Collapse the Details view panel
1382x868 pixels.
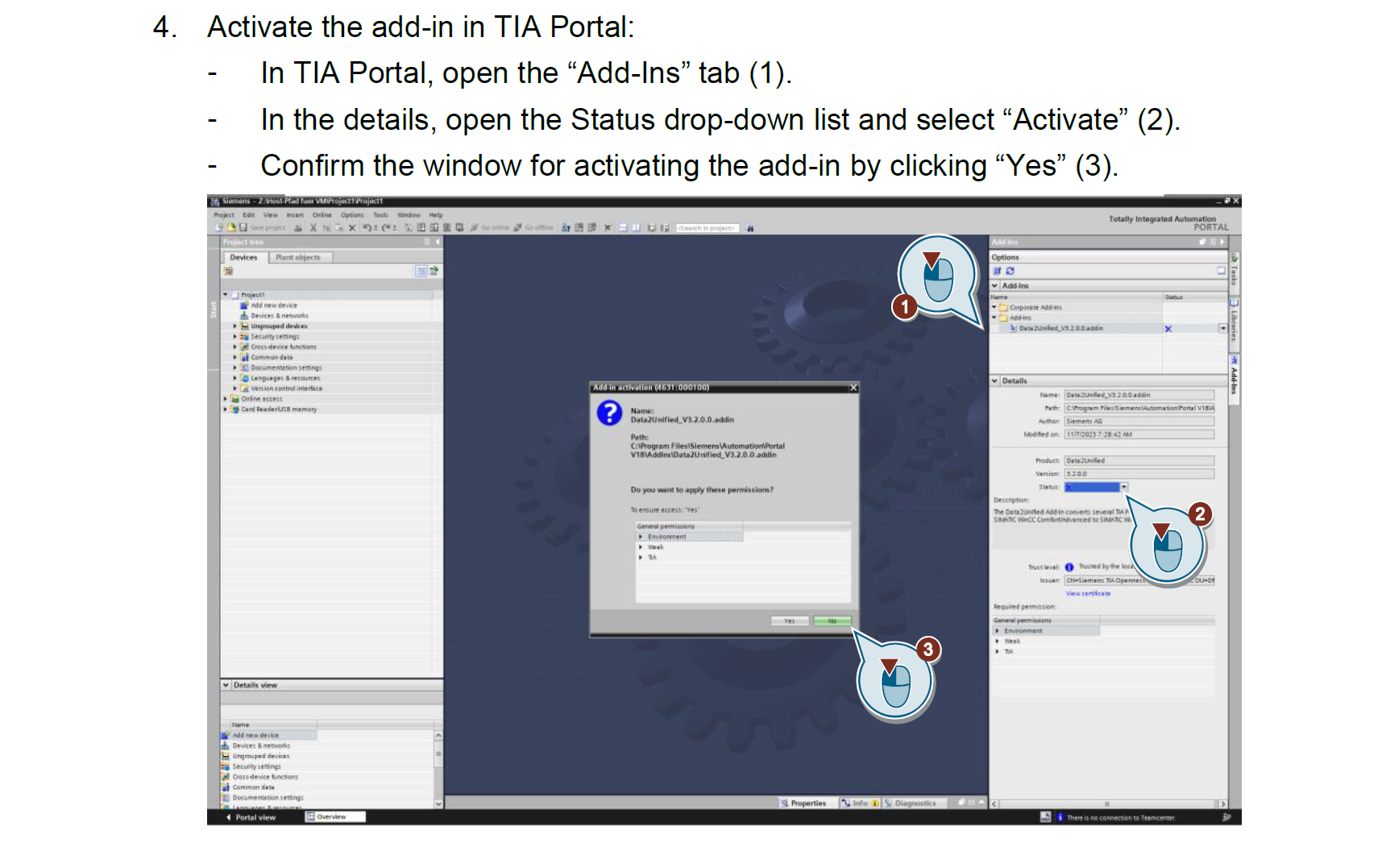click(226, 685)
